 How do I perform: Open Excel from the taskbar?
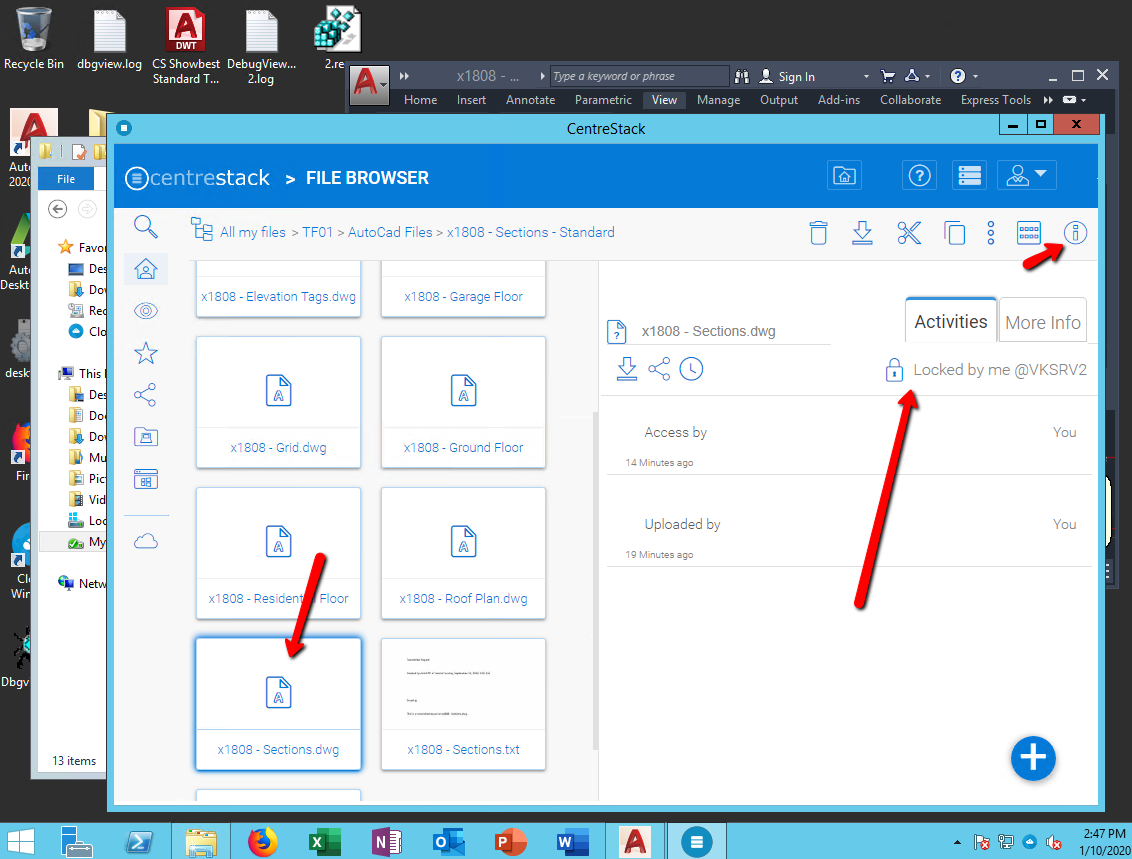[324, 842]
